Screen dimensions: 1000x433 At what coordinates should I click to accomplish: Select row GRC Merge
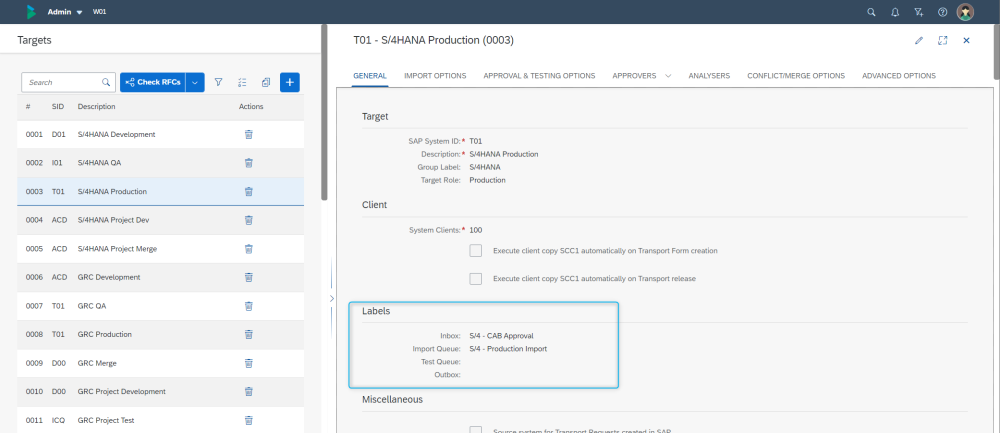point(161,363)
